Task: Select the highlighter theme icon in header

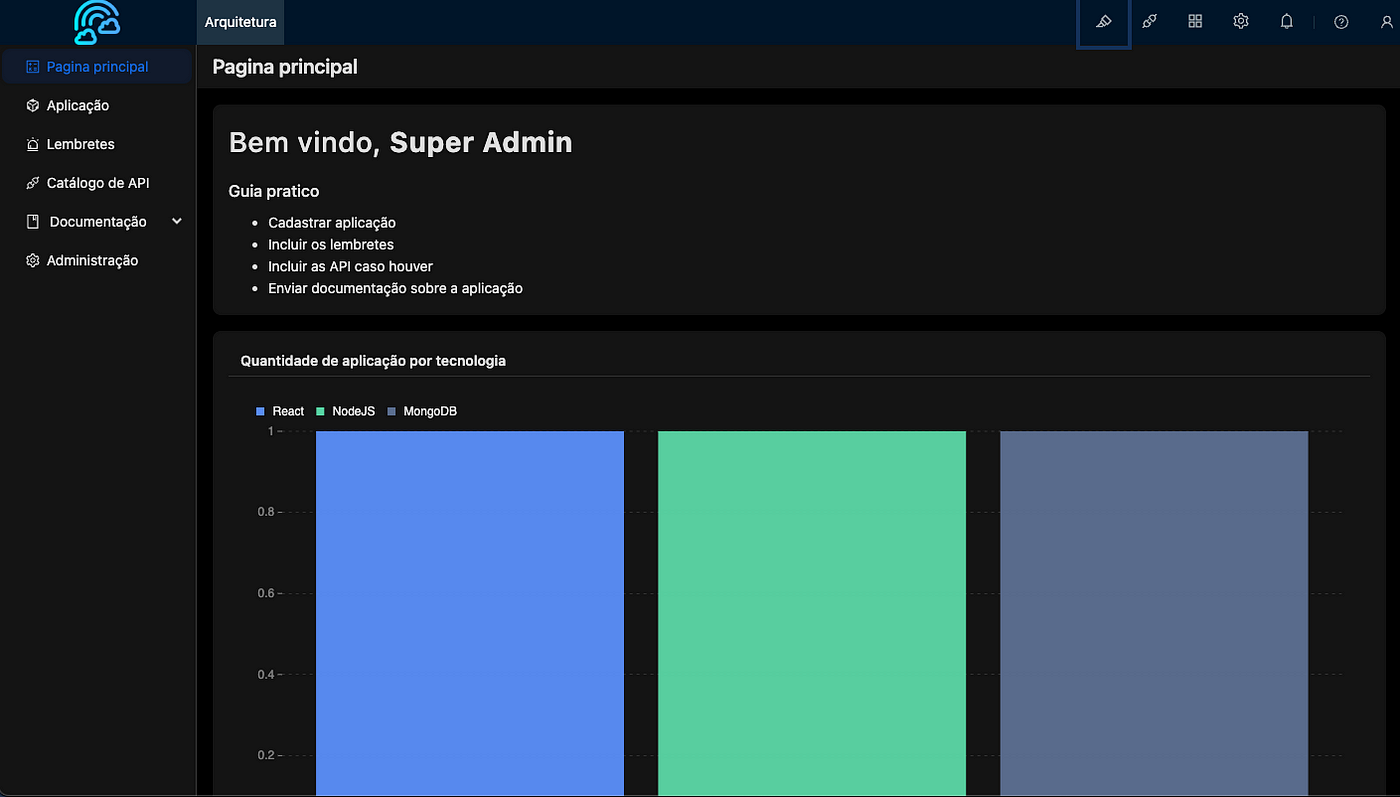Action: [1104, 22]
